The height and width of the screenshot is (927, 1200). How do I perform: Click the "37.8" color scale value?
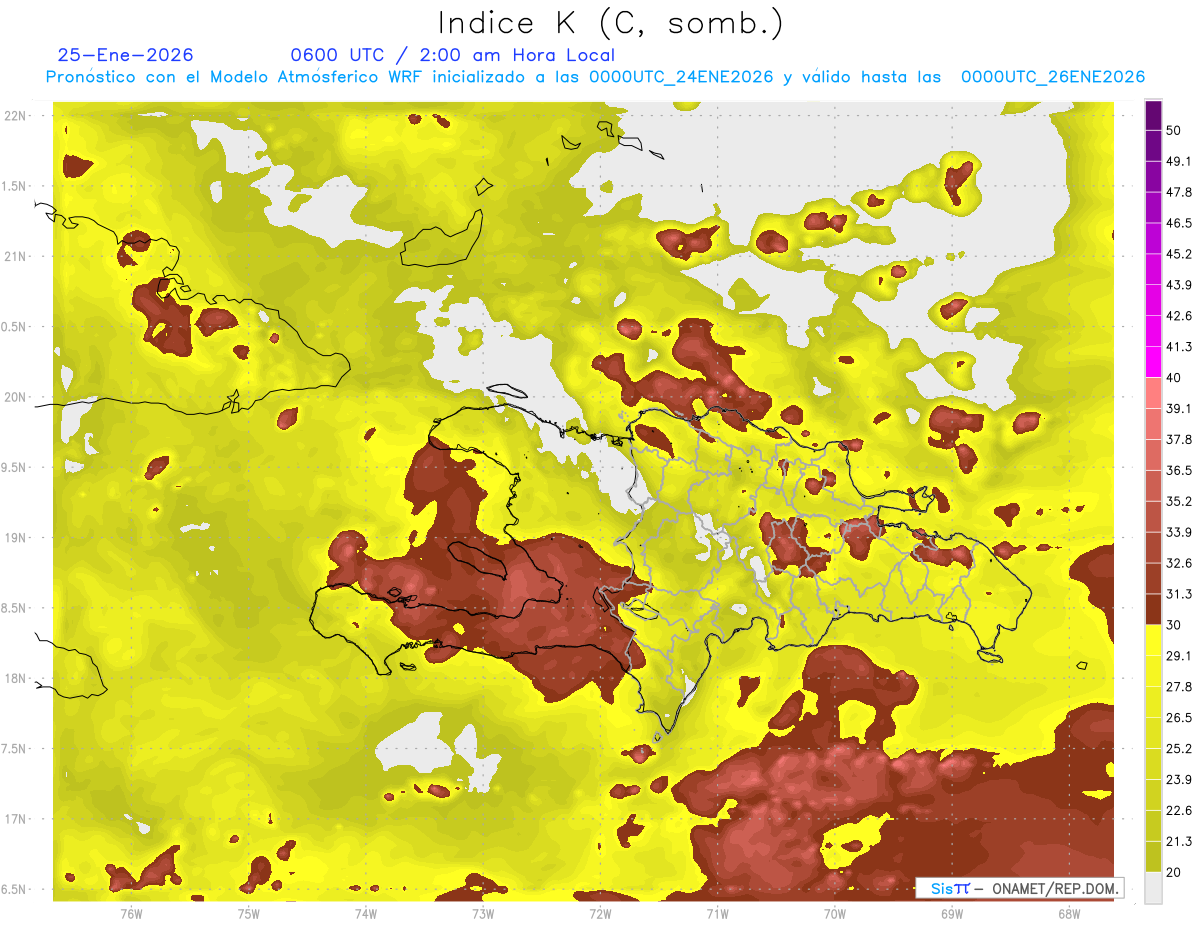[x=1179, y=440]
